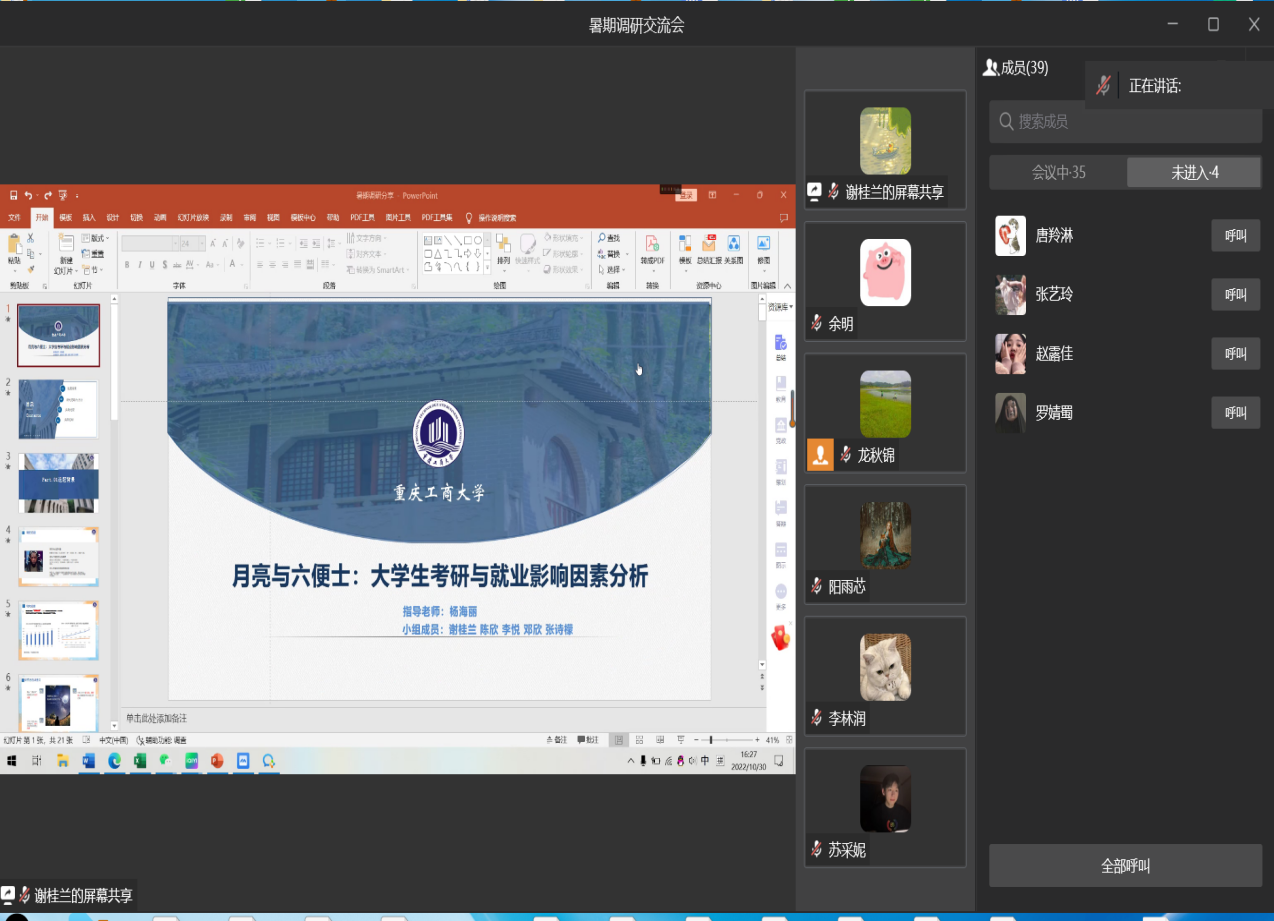Collapse the ribbon using the chevron arrow
The width and height of the screenshot is (1274, 921).
pyautogui.click(x=786, y=285)
